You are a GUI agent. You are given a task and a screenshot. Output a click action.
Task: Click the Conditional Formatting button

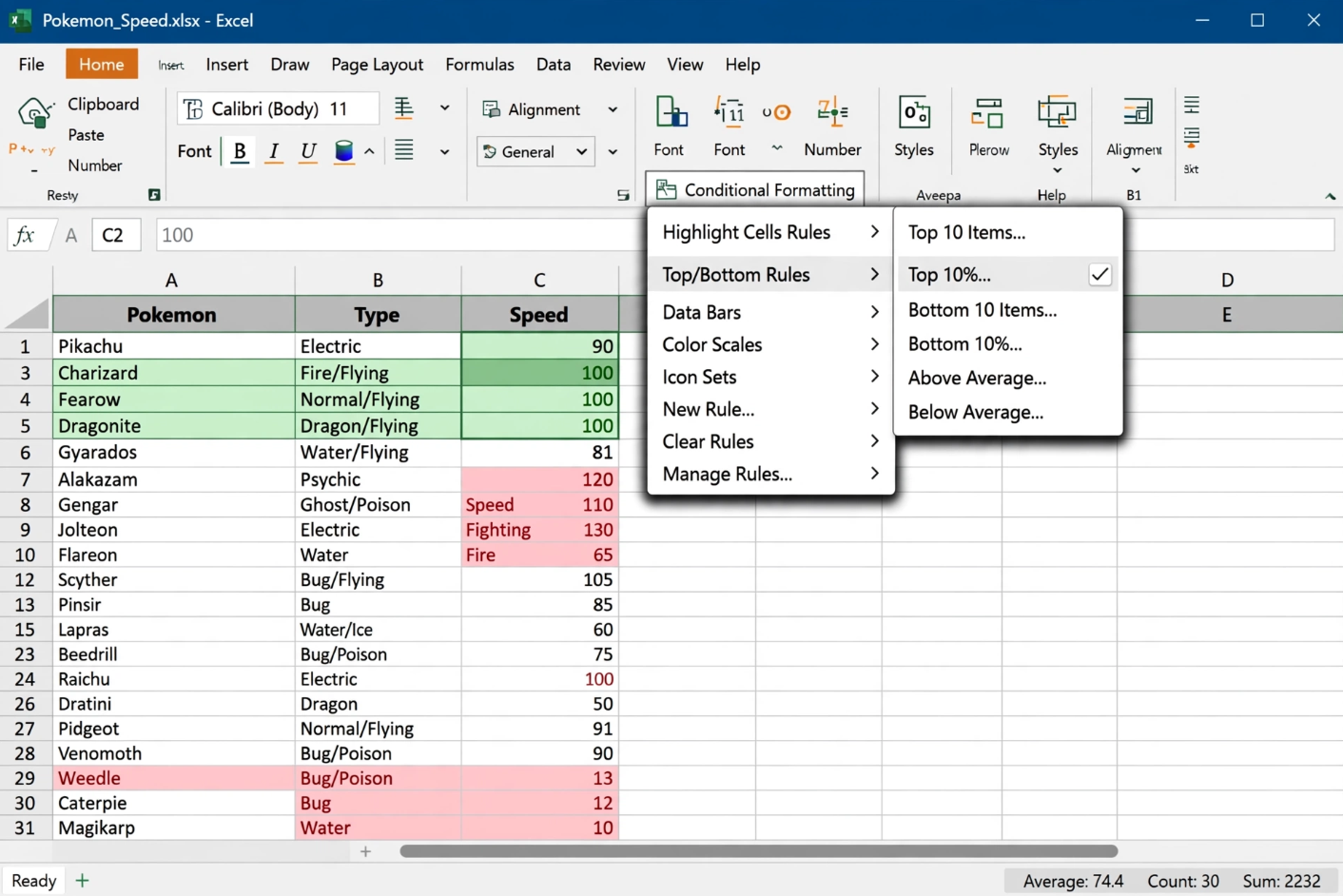(755, 189)
